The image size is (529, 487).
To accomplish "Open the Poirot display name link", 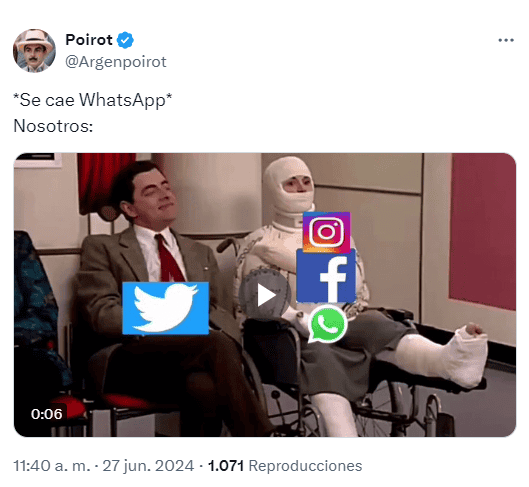I will [89, 40].
